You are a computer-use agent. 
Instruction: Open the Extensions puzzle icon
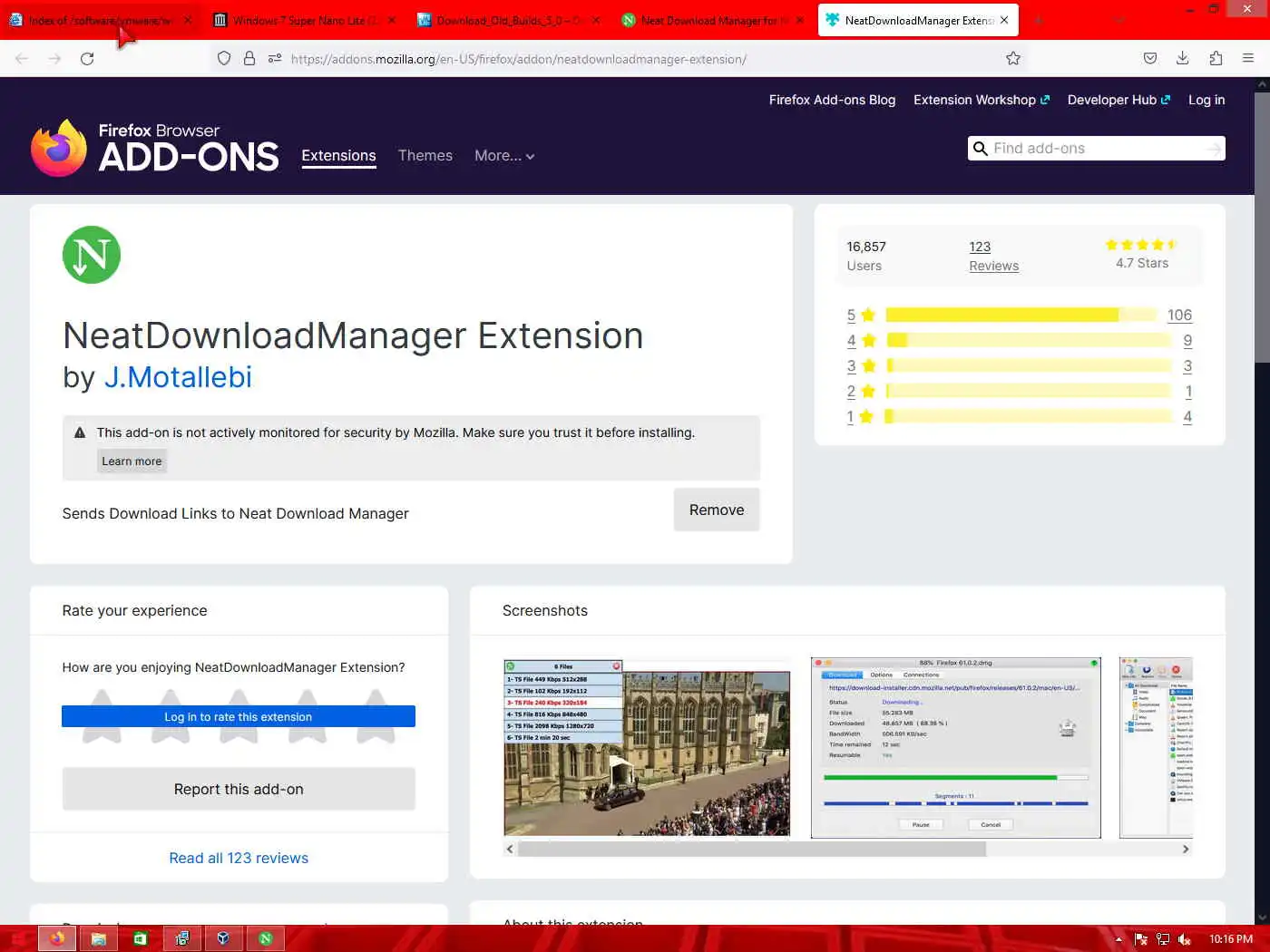[x=1216, y=59]
